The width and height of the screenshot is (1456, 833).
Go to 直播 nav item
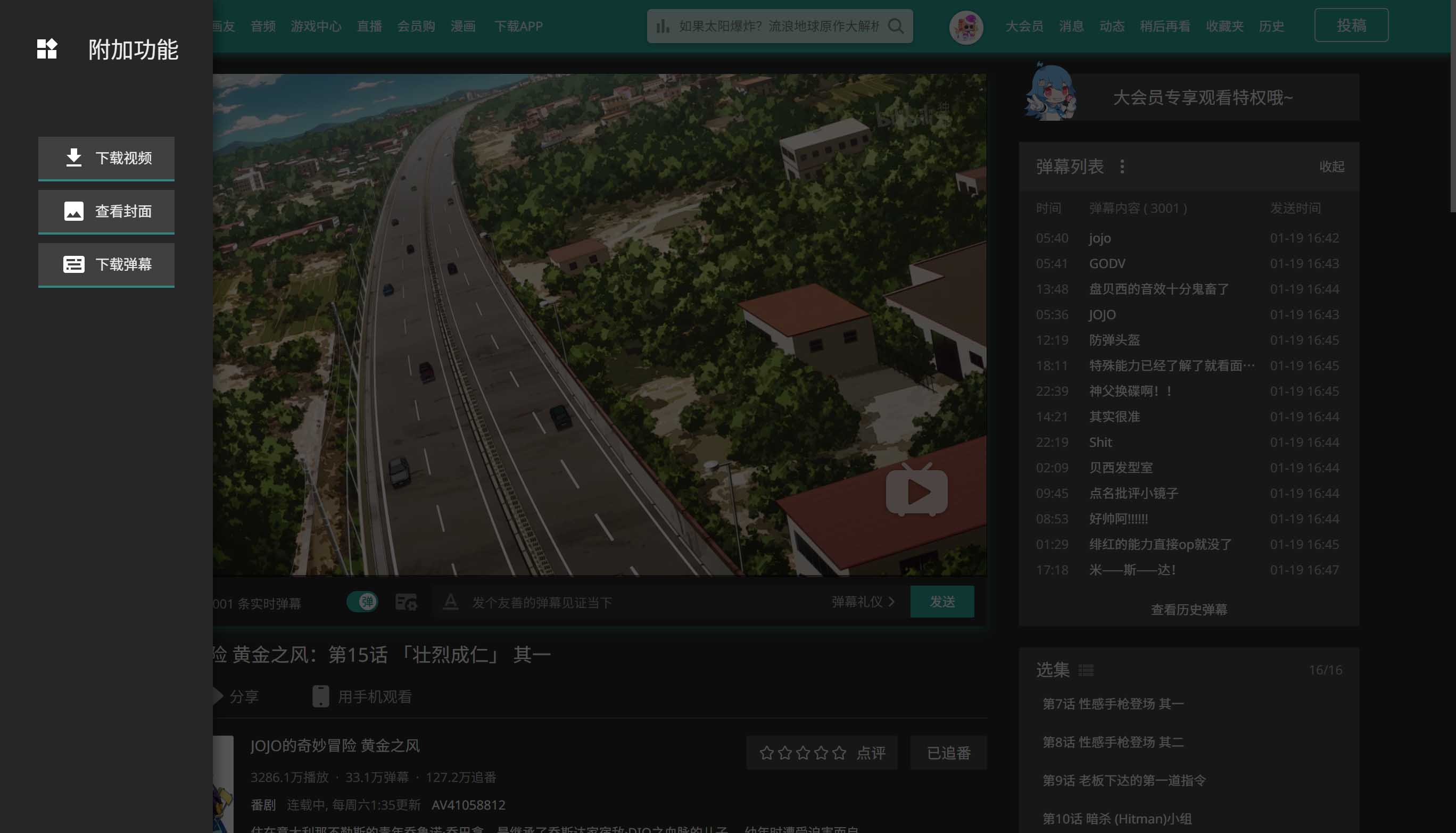(x=369, y=26)
